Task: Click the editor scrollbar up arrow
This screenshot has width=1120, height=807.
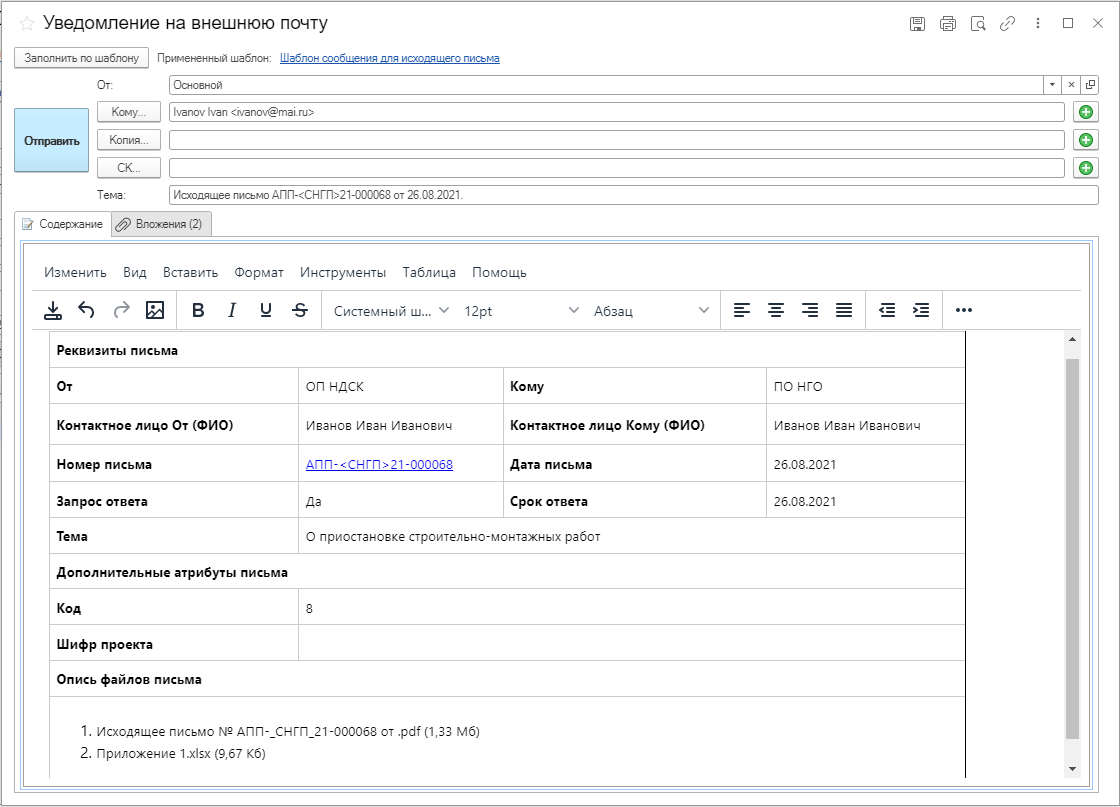Action: tap(1072, 339)
